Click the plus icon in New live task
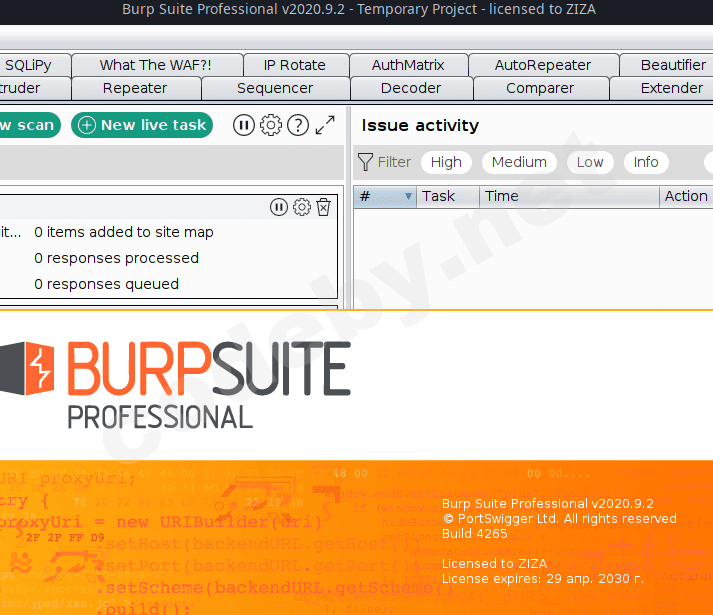Screen dimensions: 713x615 pyautogui.click(x=87, y=125)
